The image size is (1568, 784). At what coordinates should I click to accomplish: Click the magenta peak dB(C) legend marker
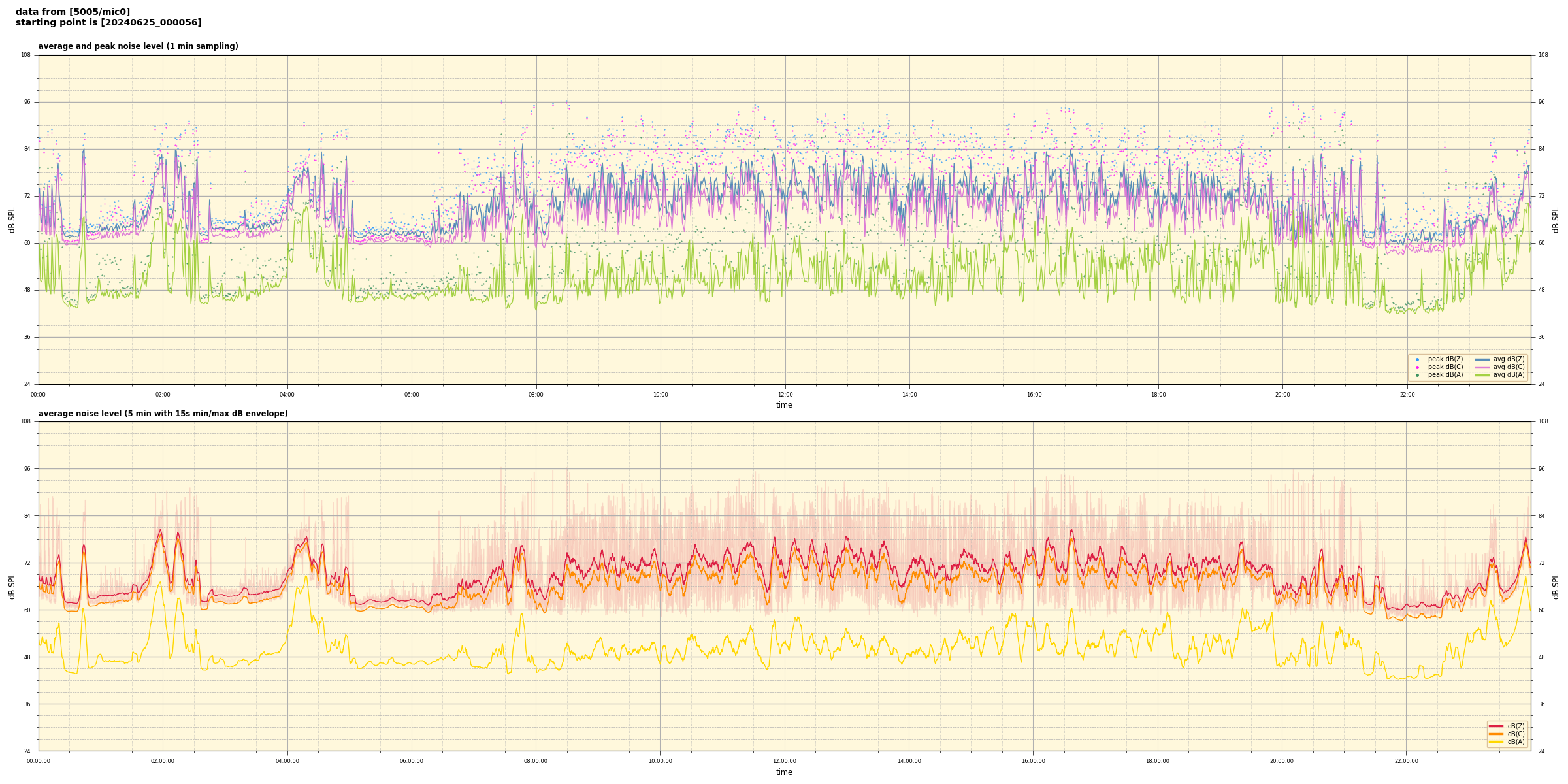coord(1417,367)
